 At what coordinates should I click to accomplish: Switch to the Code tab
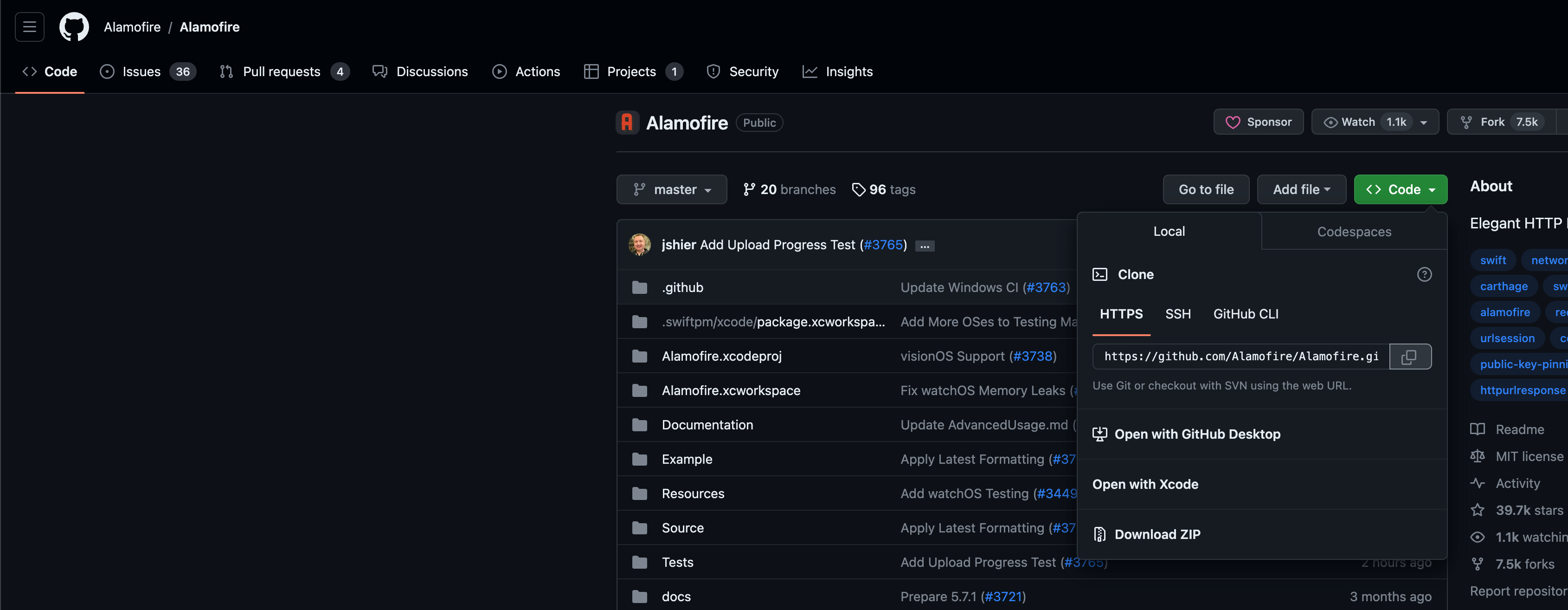(x=50, y=71)
